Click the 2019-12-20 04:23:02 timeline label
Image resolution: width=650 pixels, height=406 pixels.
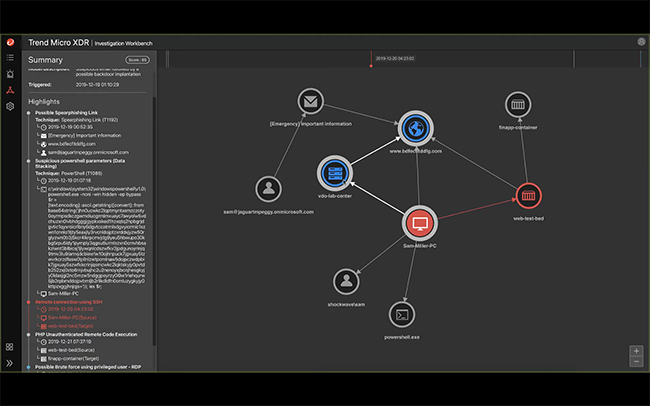click(395, 58)
